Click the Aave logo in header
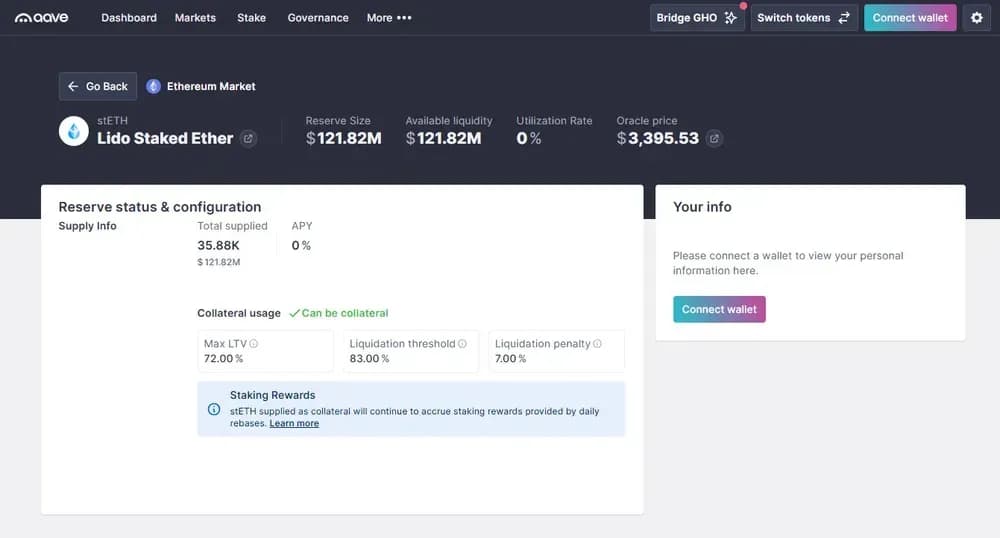Viewport: 1000px width, 538px height. click(41, 18)
